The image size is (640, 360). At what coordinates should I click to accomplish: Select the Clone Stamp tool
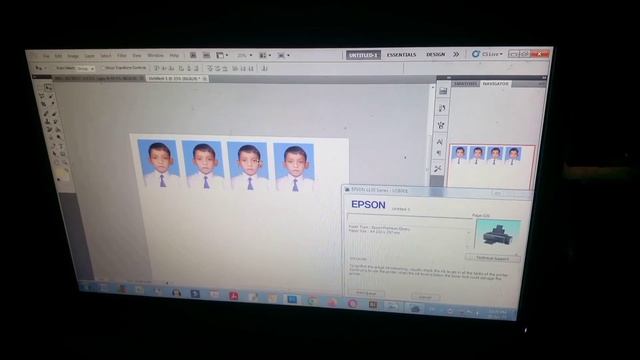47,122
